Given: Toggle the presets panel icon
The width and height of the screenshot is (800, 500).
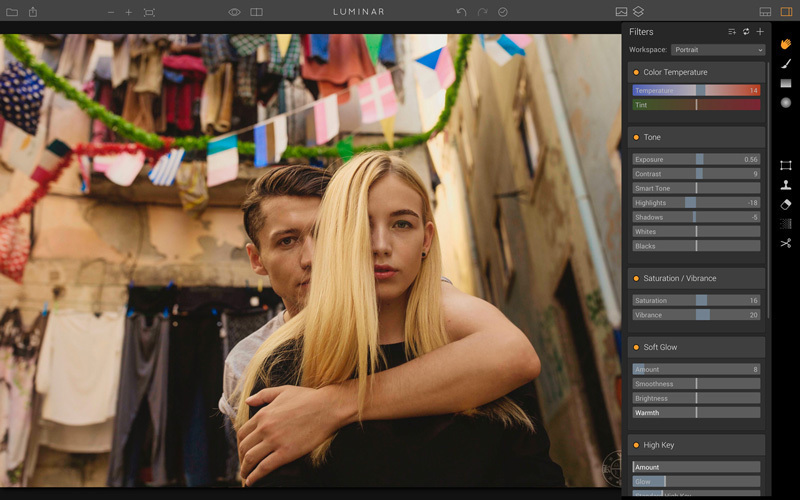Looking at the screenshot, I should coord(765,12).
